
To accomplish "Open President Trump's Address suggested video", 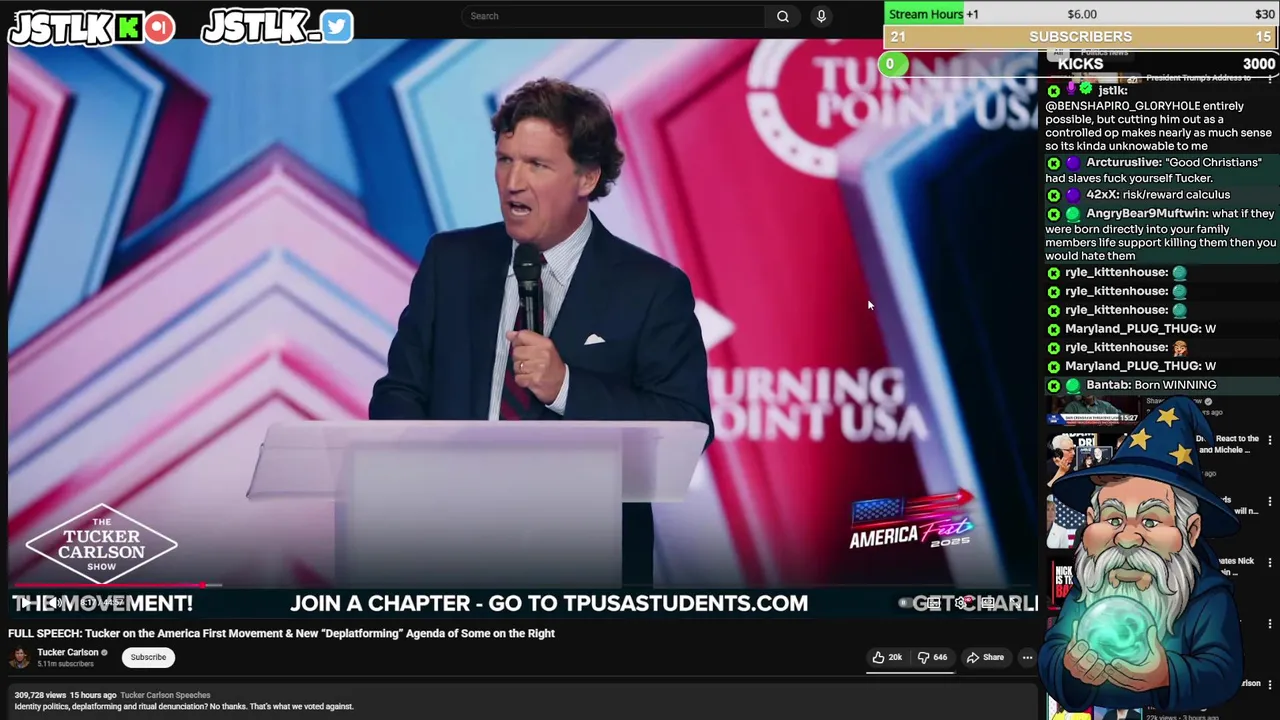I will point(1198,78).
